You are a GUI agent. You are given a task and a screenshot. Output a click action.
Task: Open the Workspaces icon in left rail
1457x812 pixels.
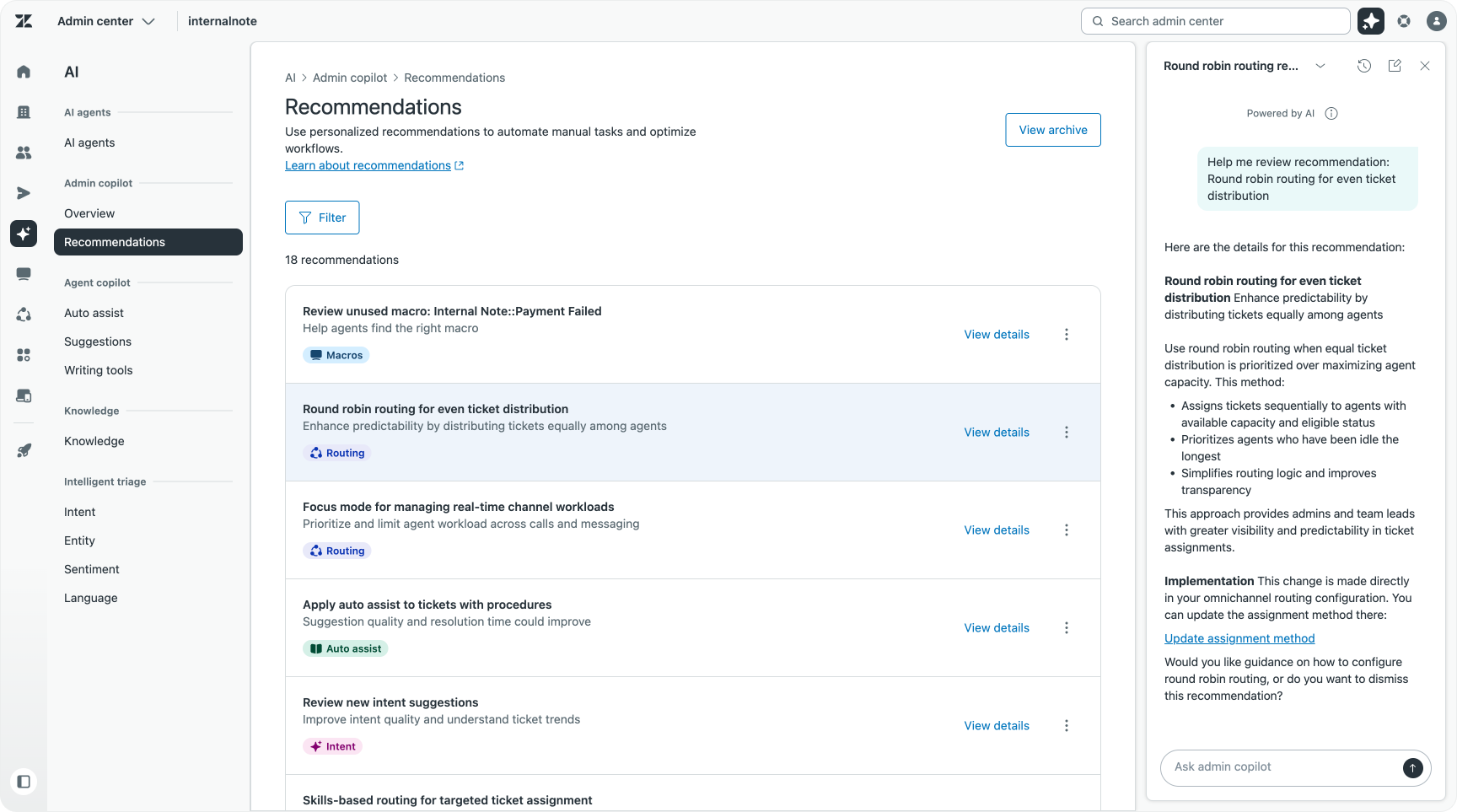pos(24,274)
